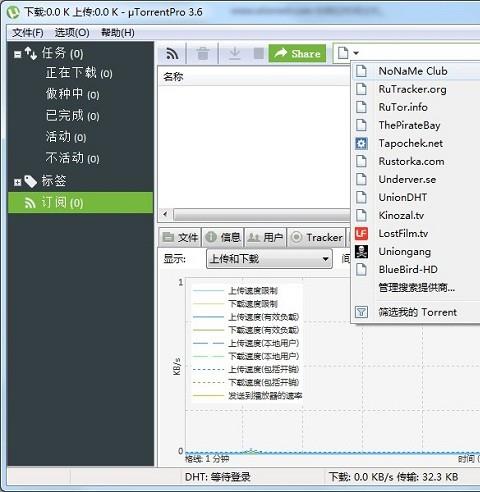This screenshot has width=480, height=492.
Task: Collapse the 任务 tree node
Action: tap(18, 54)
